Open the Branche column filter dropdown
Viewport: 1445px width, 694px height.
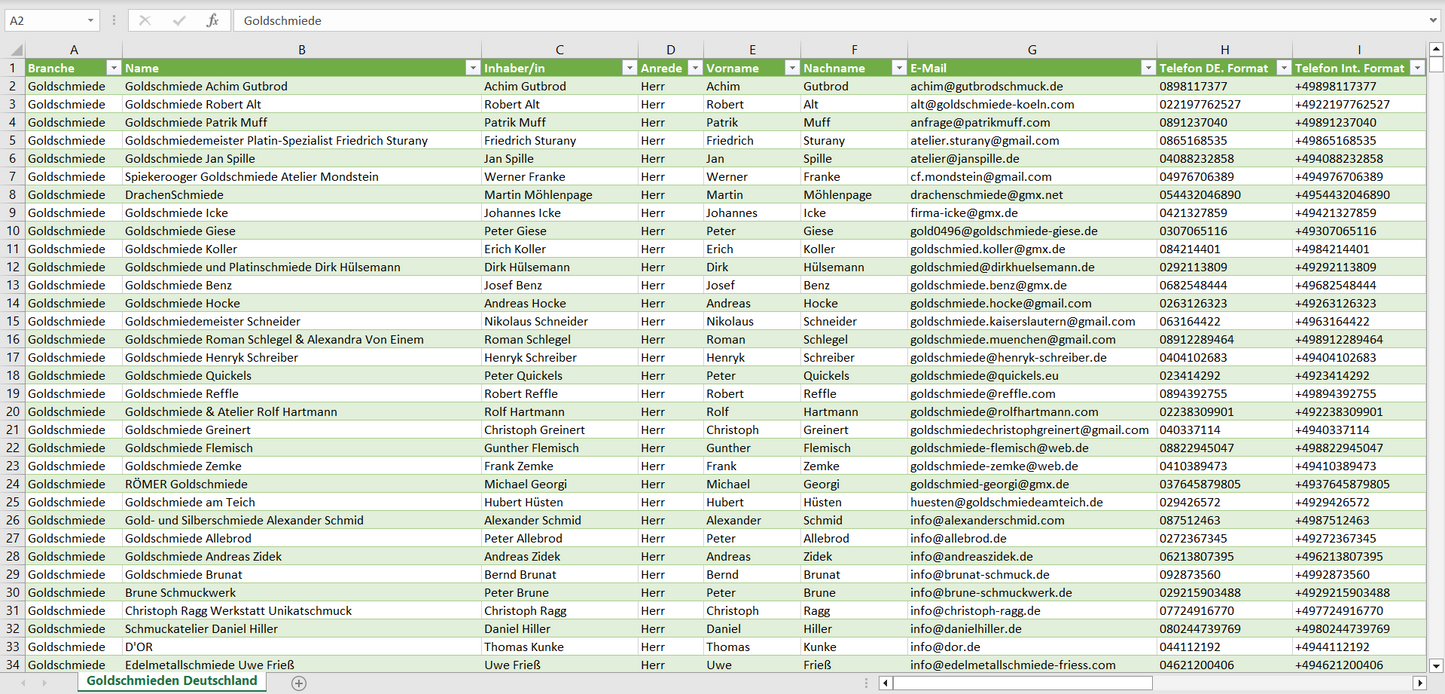click(113, 68)
